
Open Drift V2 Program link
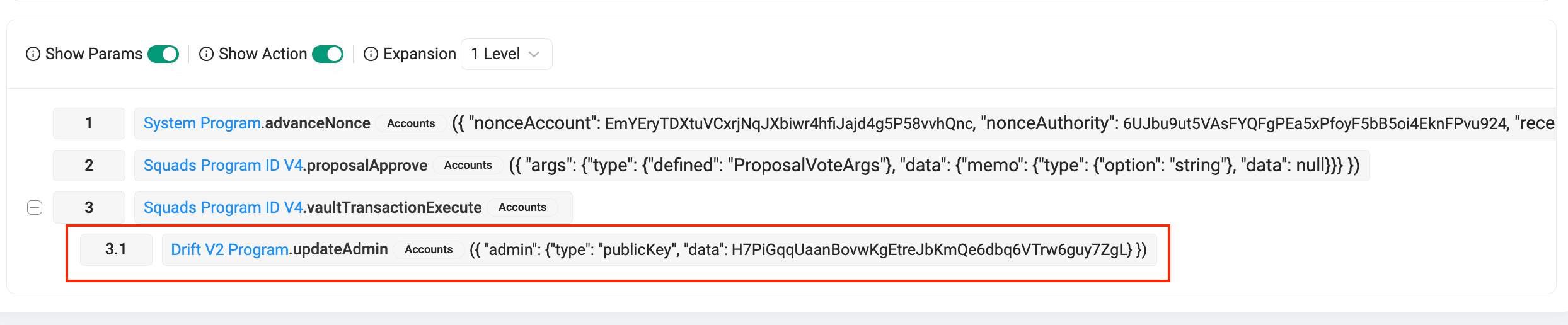tap(229, 249)
